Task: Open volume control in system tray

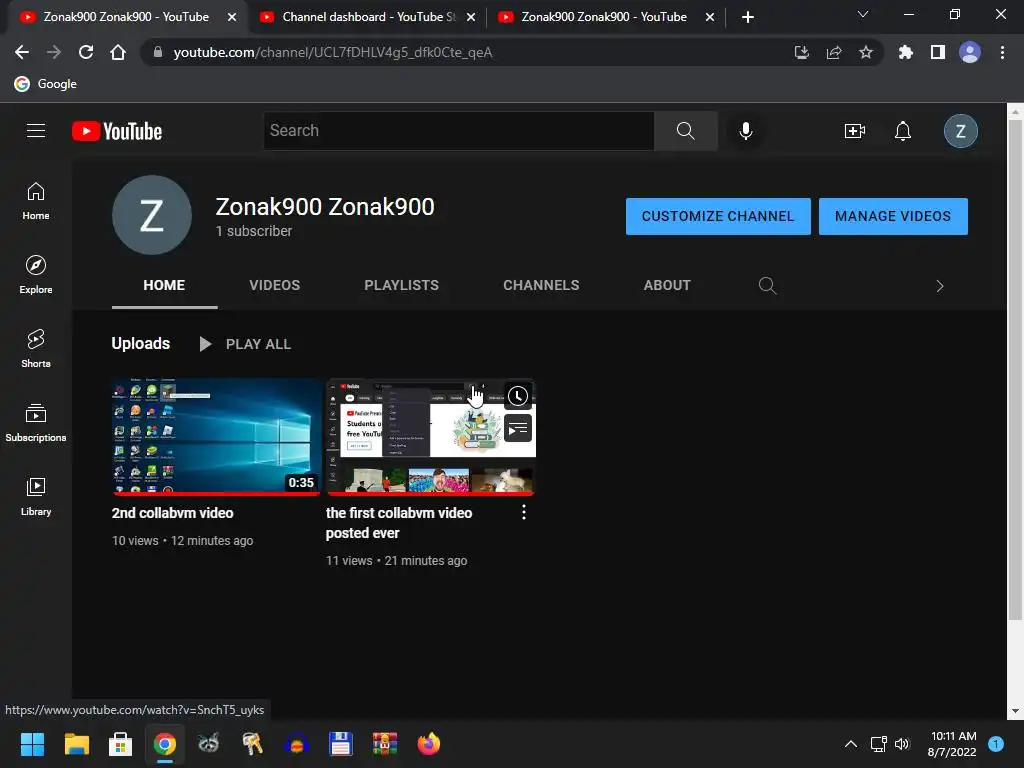Action: pyautogui.click(x=902, y=744)
